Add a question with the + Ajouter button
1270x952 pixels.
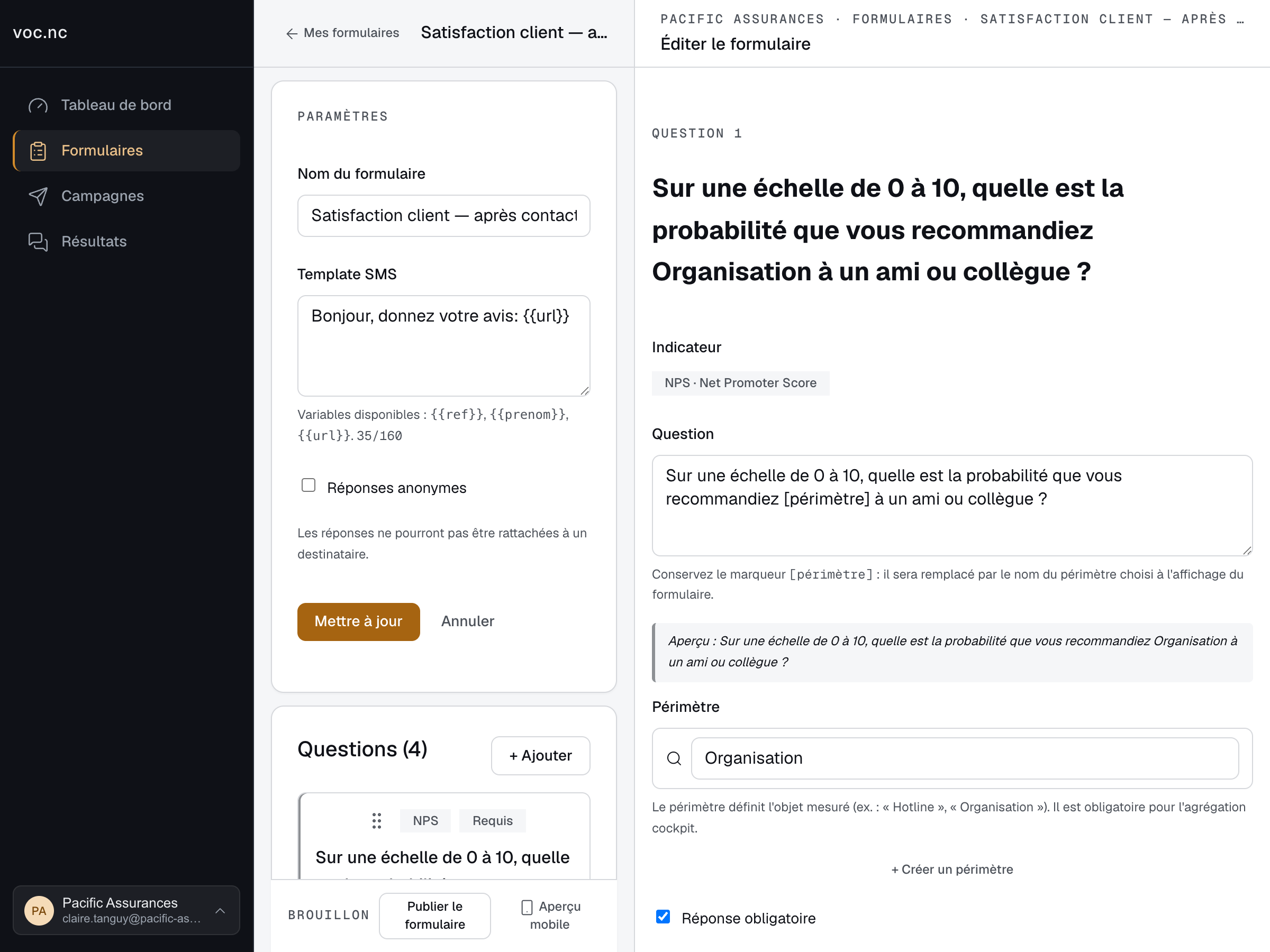tap(540, 756)
